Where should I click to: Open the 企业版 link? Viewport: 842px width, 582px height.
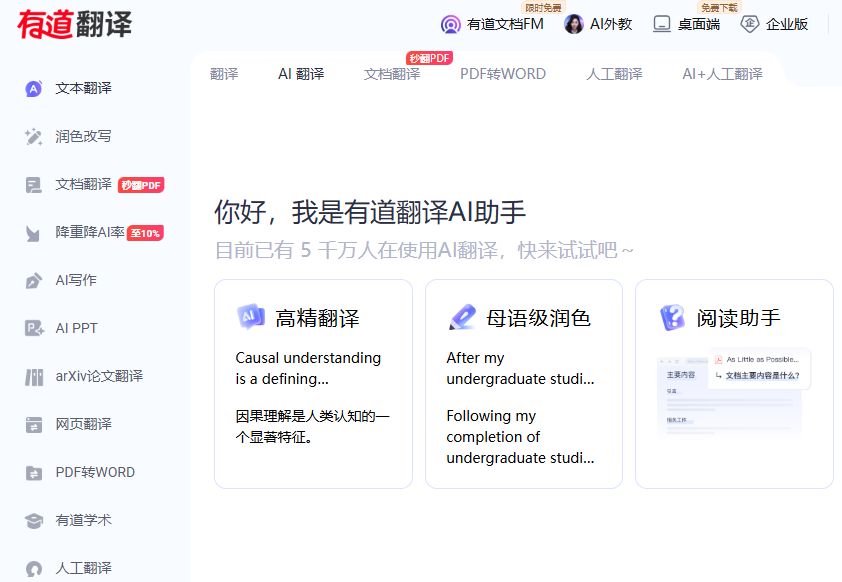[x=787, y=24]
